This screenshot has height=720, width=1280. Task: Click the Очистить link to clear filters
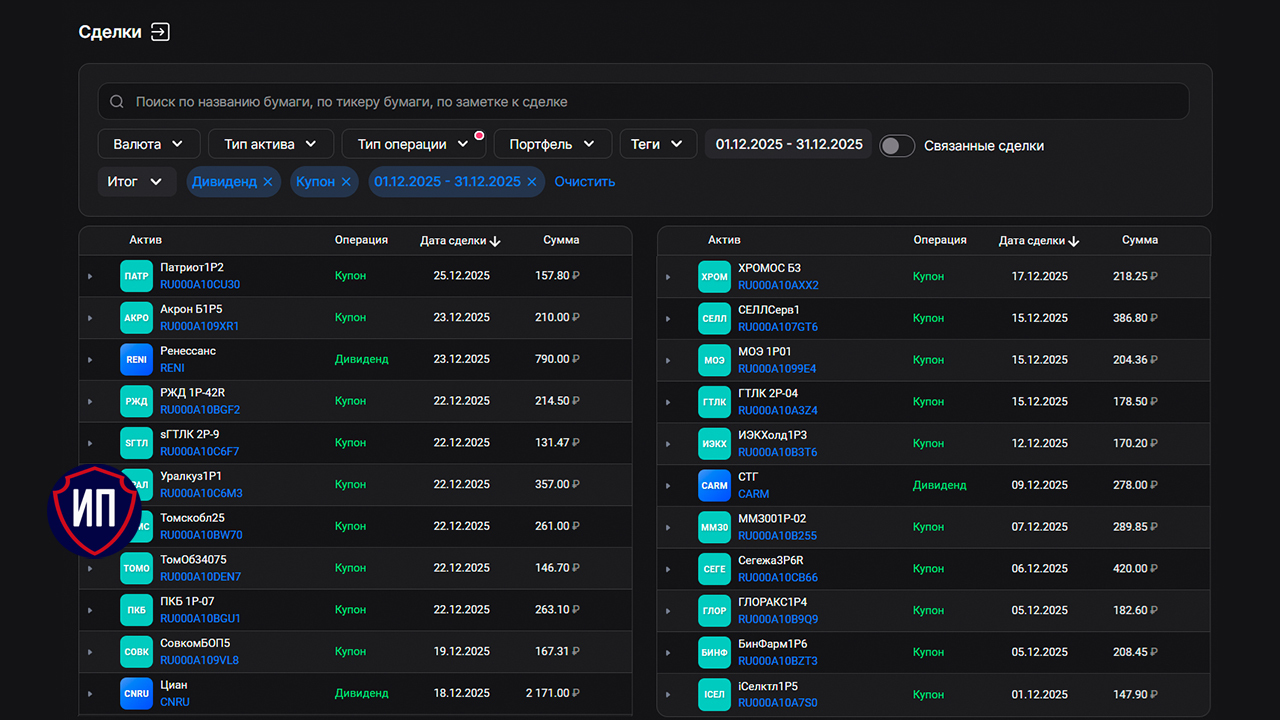[585, 182]
